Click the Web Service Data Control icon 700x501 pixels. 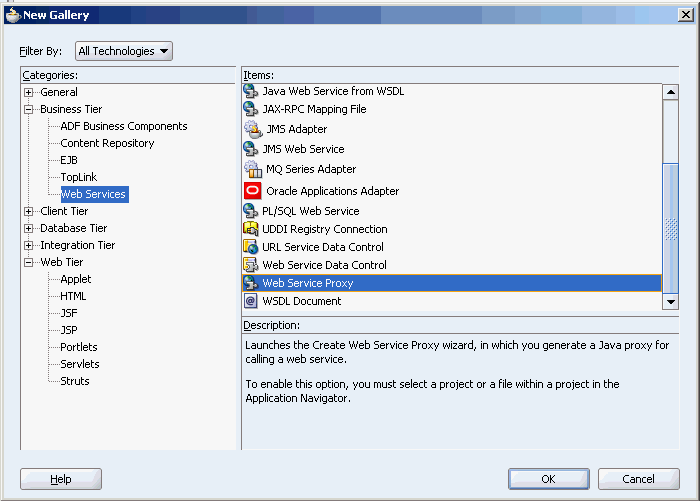(x=250, y=265)
